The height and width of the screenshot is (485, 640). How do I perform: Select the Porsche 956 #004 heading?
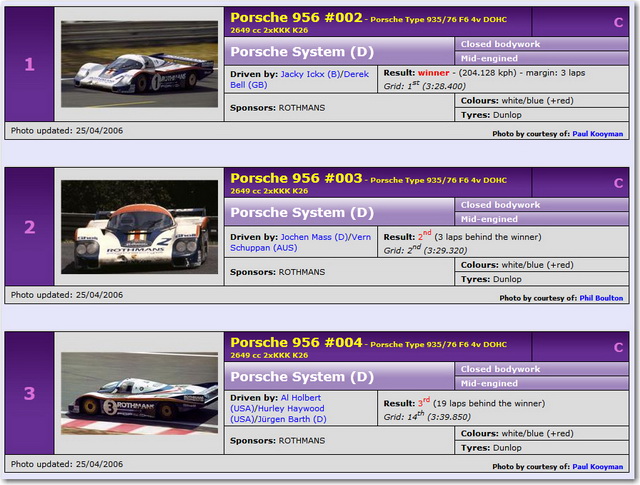click(296, 343)
